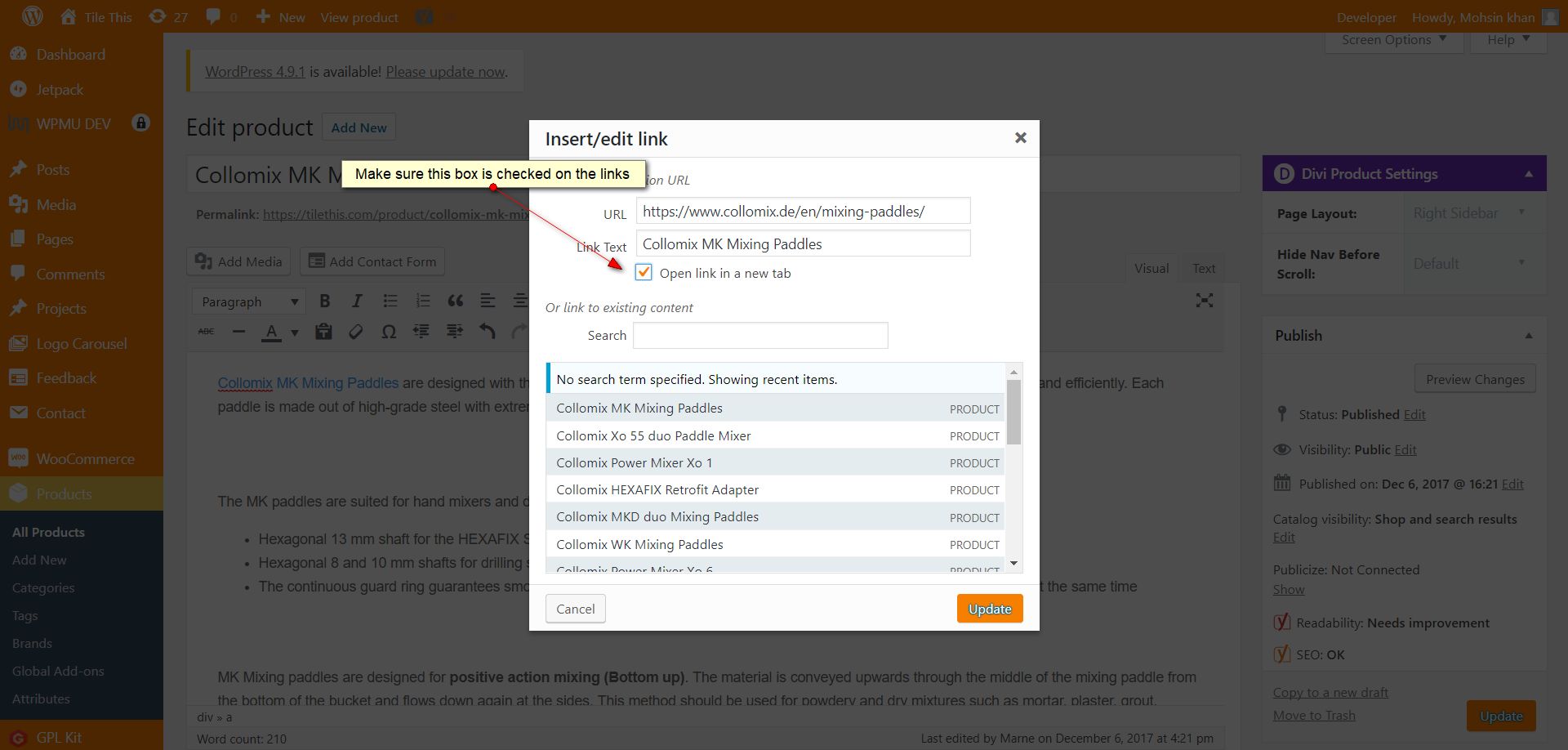Toggle bold formatting in editor toolbar
The image size is (1568, 750).
(325, 301)
